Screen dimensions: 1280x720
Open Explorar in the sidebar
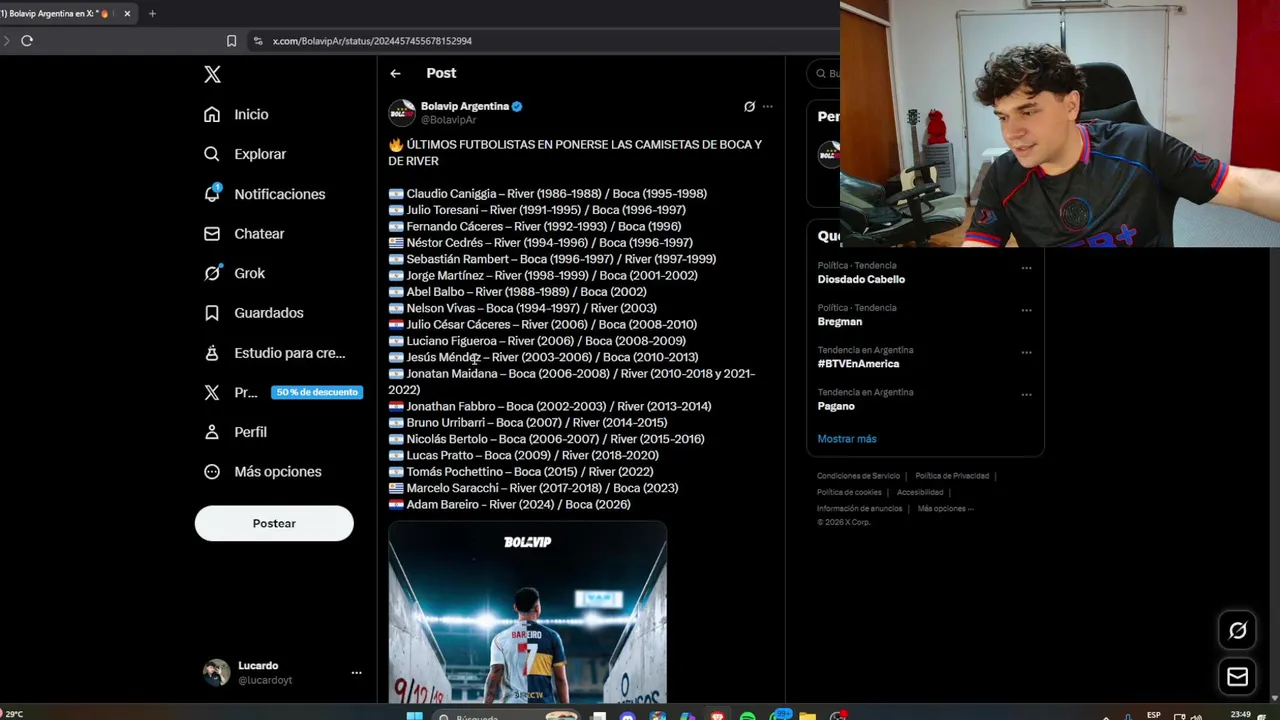(245, 154)
